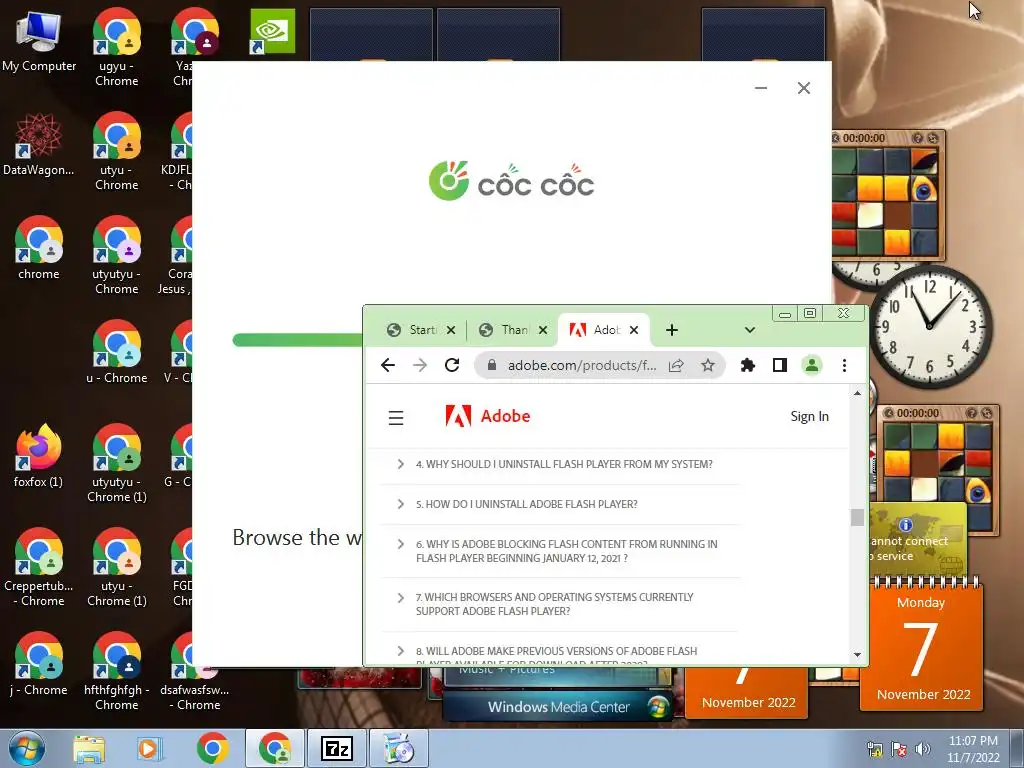Screen dimensions: 1024x768
Task: Open the My Computer desktop icon
Action: (39, 41)
